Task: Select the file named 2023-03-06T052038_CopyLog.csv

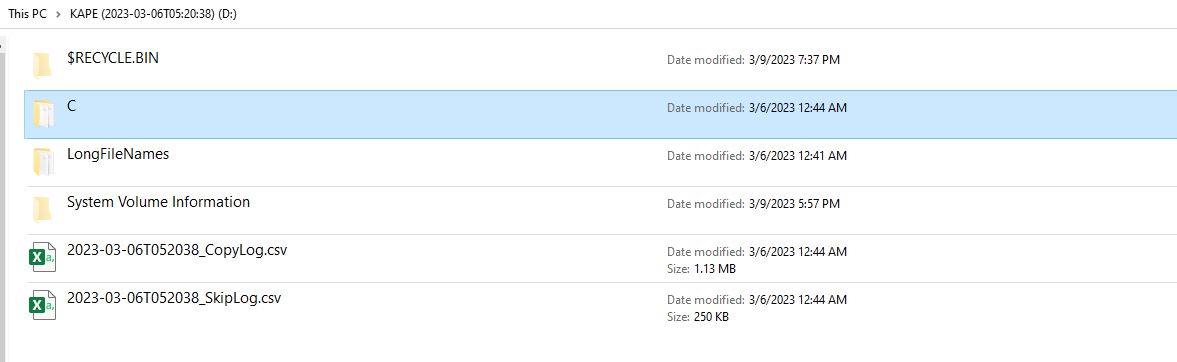Action: [x=177, y=250]
